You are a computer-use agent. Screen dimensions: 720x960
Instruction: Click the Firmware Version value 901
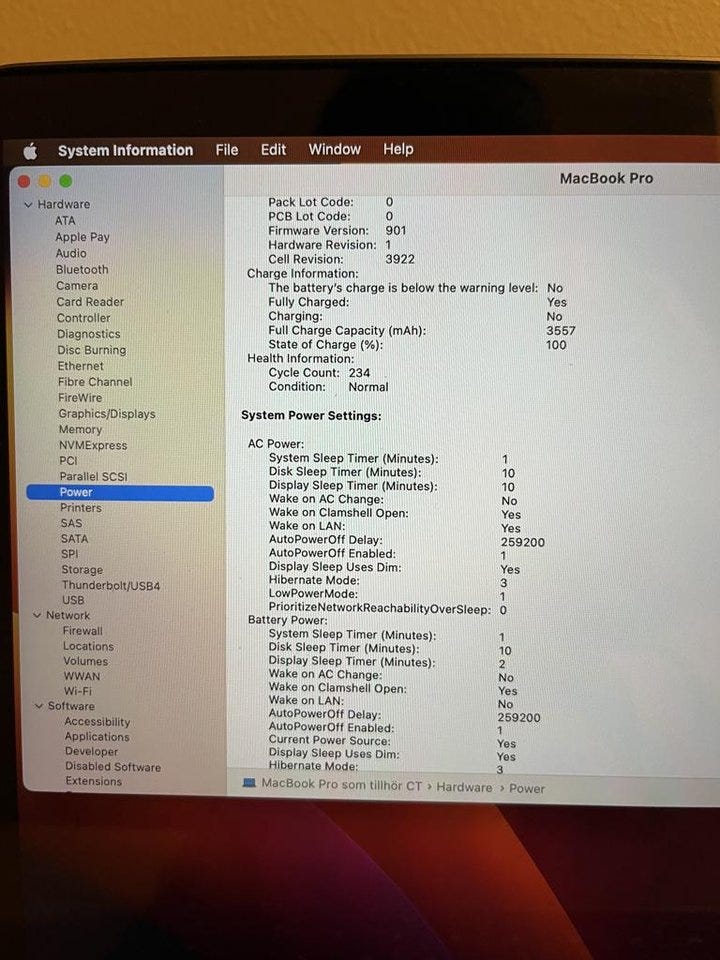click(x=396, y=231)
